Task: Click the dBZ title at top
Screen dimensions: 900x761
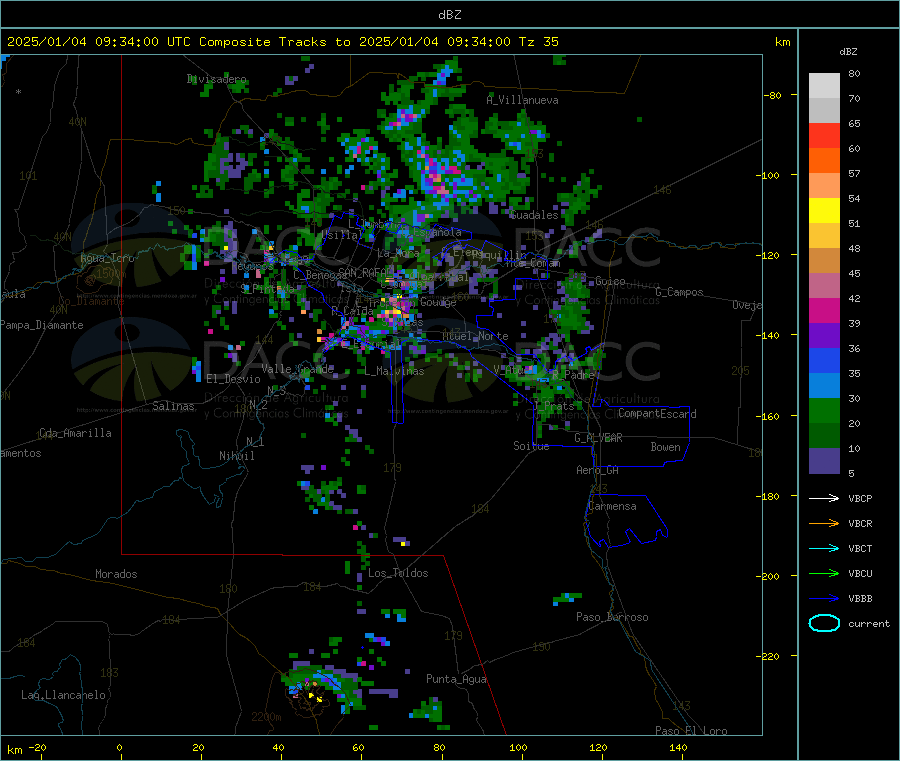Action: click(x=449, y=15)
